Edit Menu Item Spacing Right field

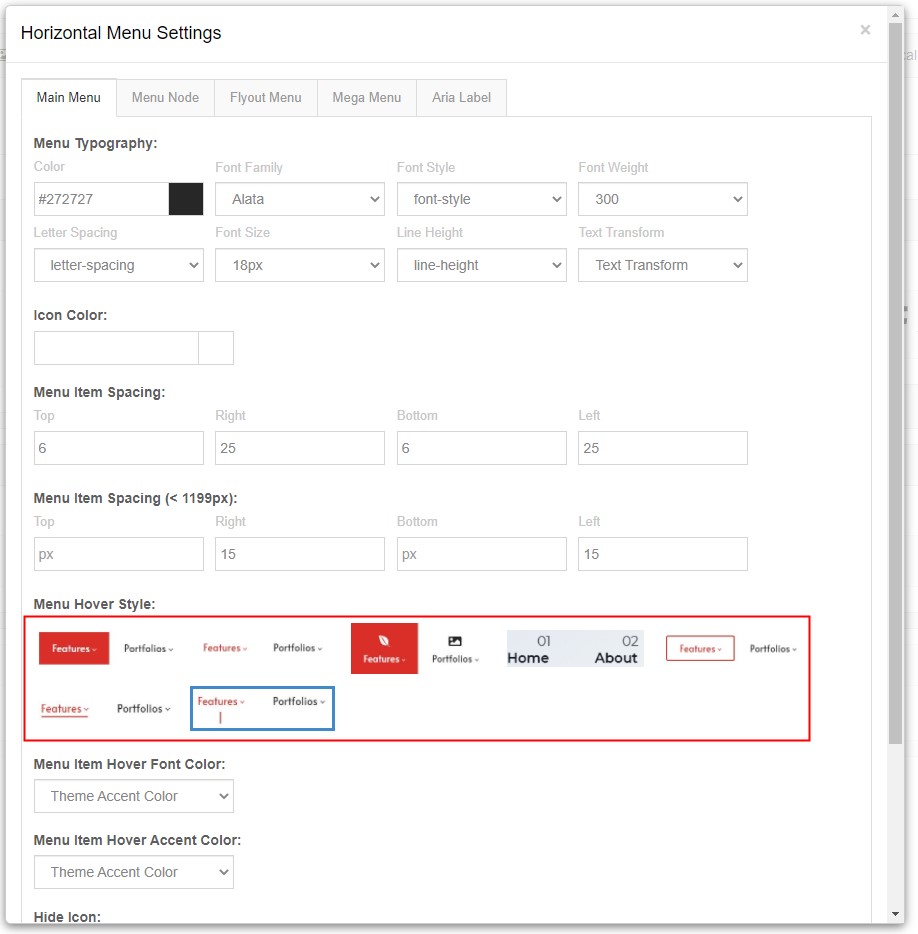pyautogui.click(x=300, y=448)
